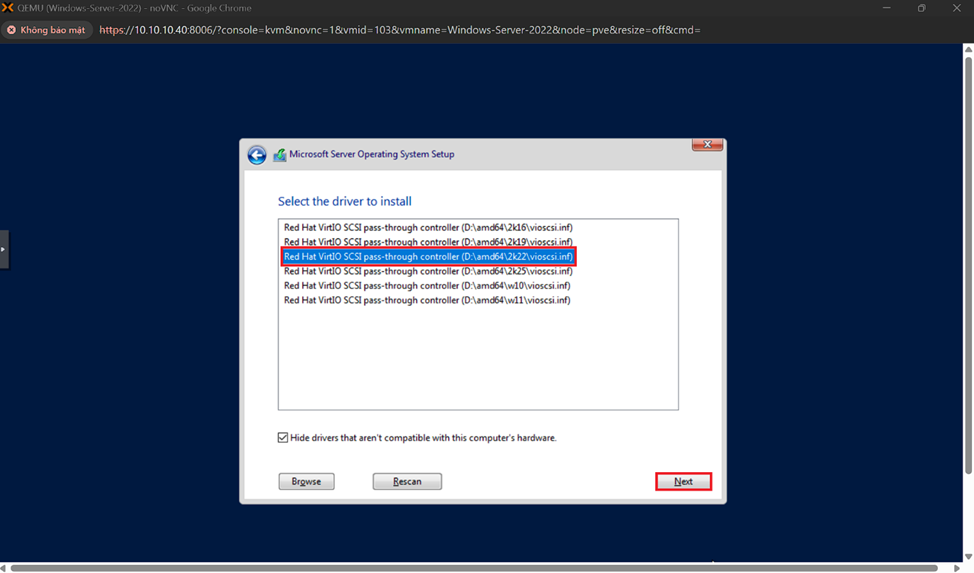Image resolution: width=974 pixels, height=573 pixels.
Task: Click the URL address bar
Action: 400,30
